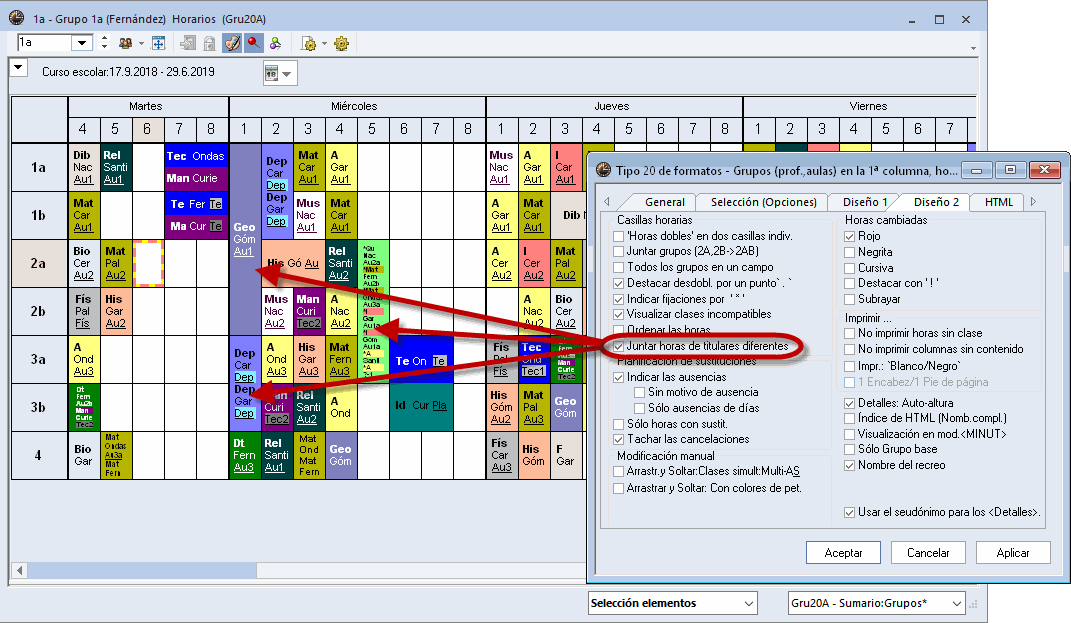Select Dib Nac Au1 cell in row 1a
The width and height of the screenshot is (1071, 623).
83,167
